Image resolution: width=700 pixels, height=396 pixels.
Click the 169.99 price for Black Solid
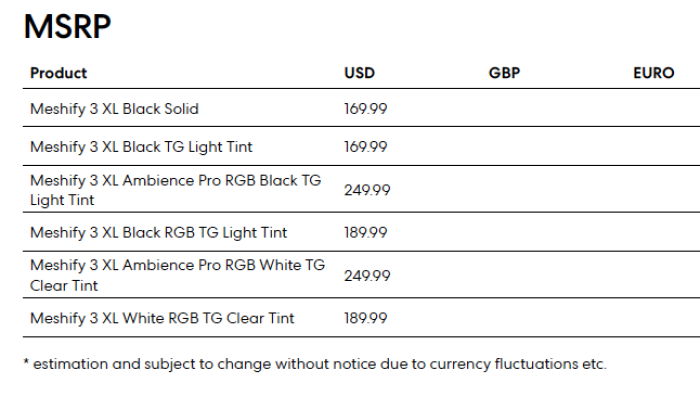coord(366,108)
